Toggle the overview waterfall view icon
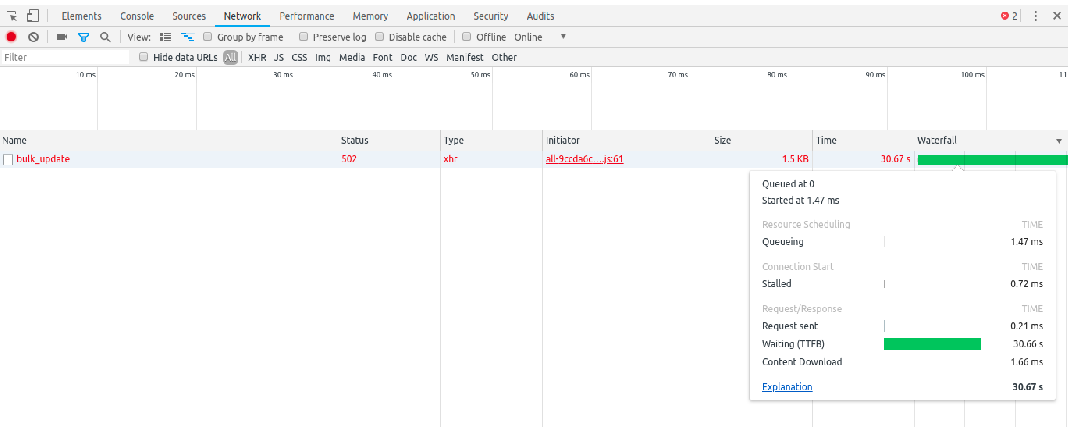 (187, 37)
